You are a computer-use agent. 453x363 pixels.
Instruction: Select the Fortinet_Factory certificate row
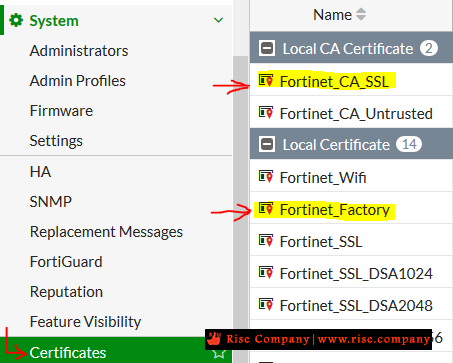click(x=351, y=208)
